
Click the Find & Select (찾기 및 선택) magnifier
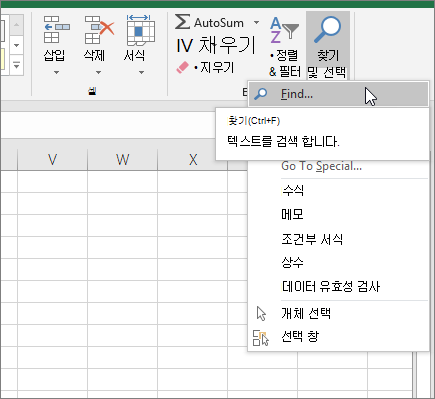[327, 30]
